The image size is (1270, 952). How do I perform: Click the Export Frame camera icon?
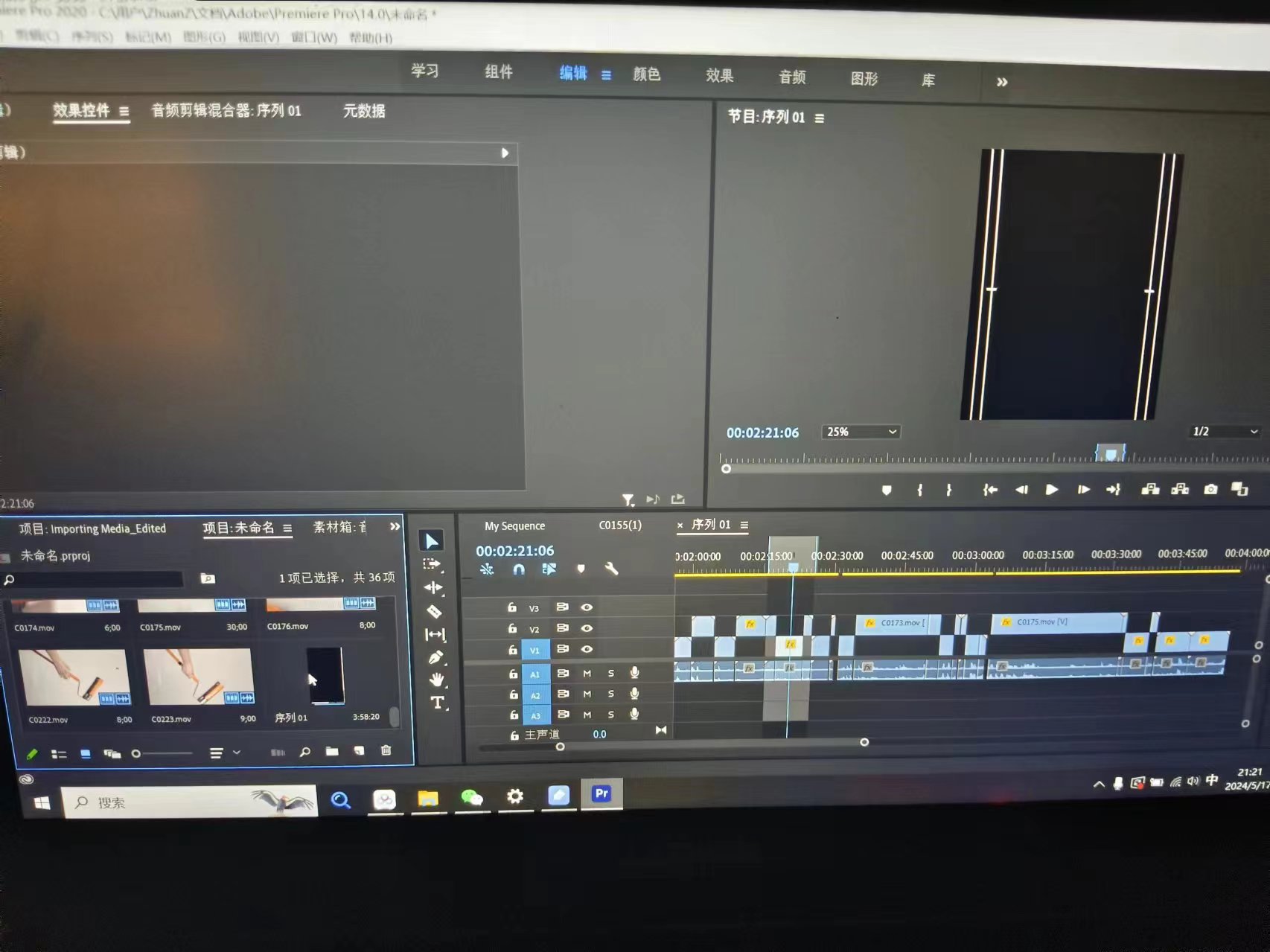(x=1211, y=489)
